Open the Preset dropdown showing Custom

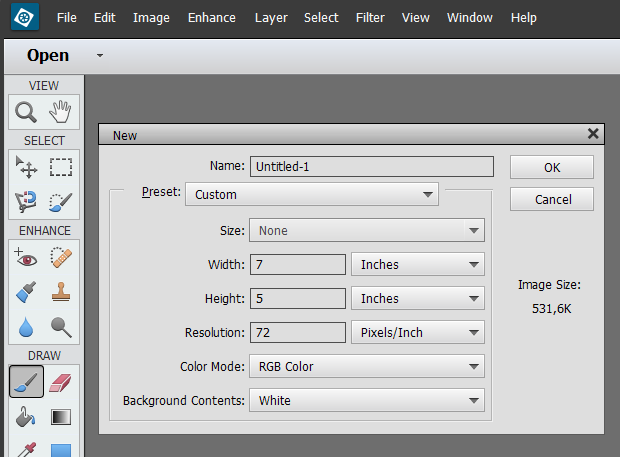tap(312, 194)
